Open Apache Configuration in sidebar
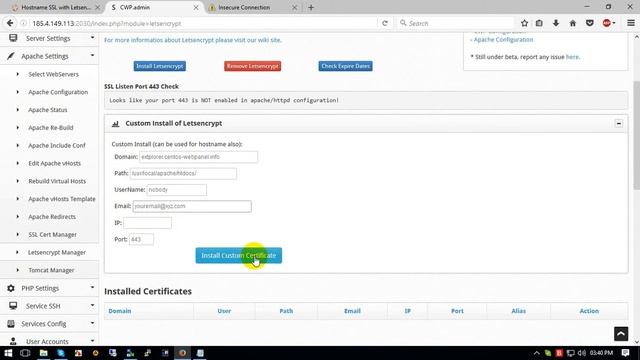The width and height of the screenshot is (640, 360). 58,92
